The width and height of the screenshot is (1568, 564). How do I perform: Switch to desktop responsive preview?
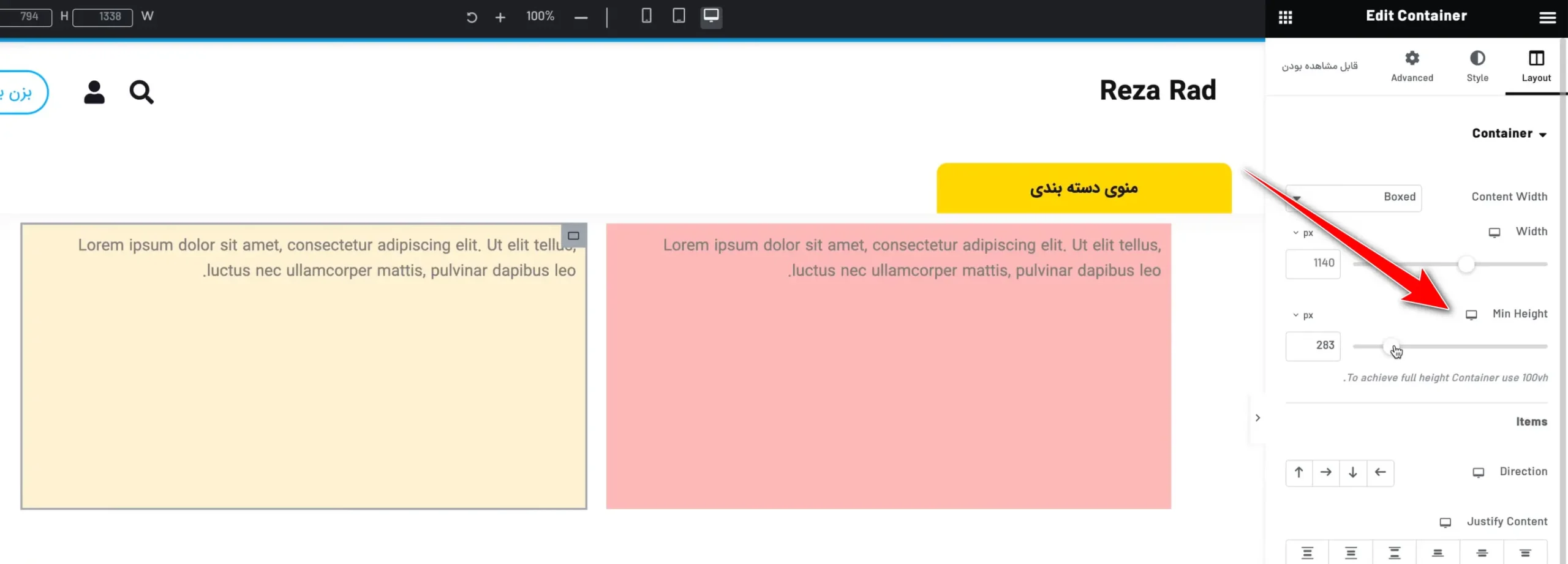tap(710, 16)
